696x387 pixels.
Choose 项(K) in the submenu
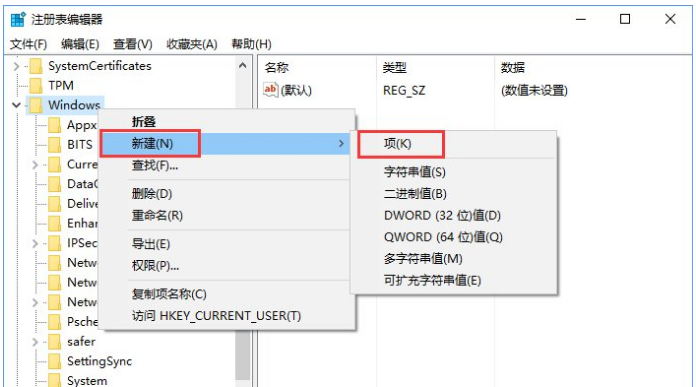click(x=398, y=144)
